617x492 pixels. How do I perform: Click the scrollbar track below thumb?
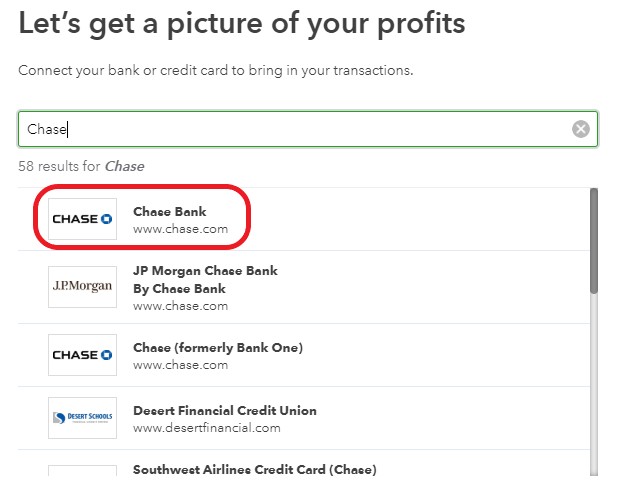coord(594,385)
